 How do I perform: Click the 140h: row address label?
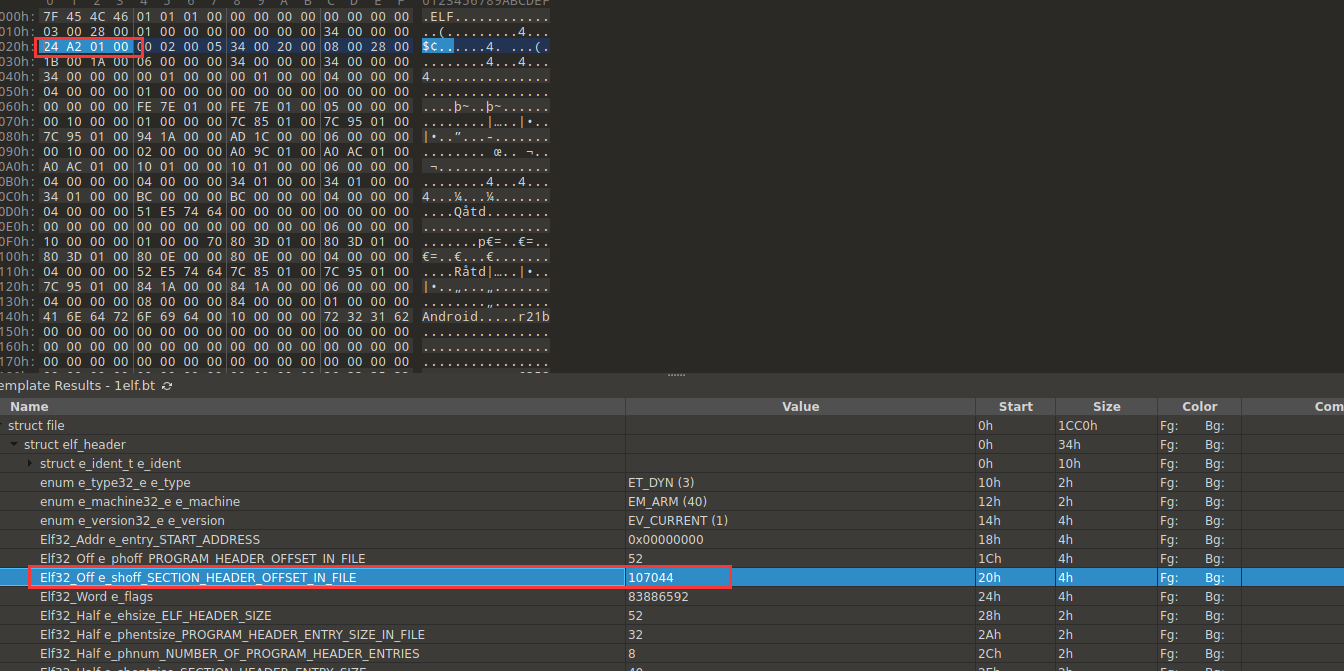point(17,317)
